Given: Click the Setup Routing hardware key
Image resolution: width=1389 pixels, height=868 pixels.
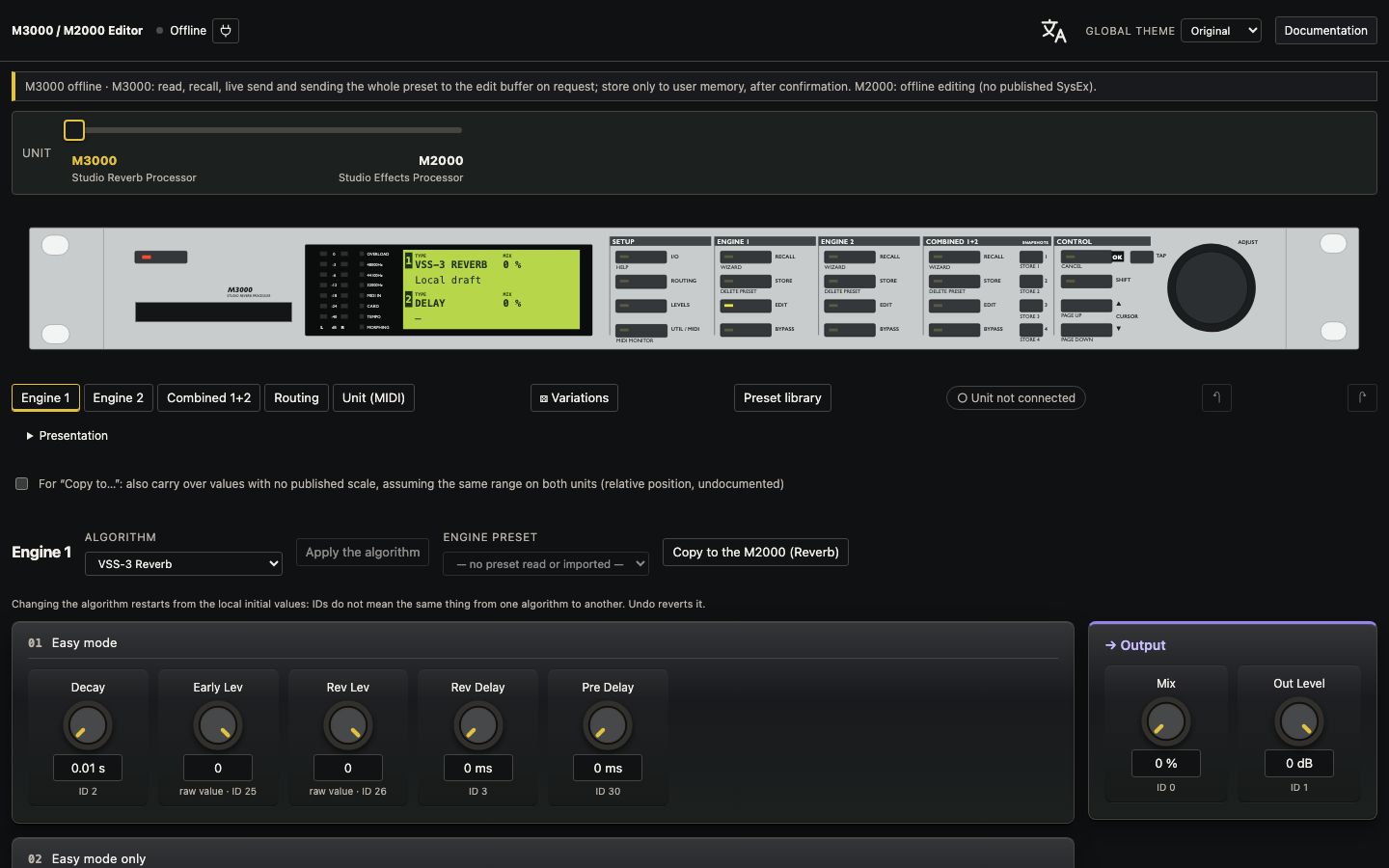Looking at the screenshot, I should (641, 282).
